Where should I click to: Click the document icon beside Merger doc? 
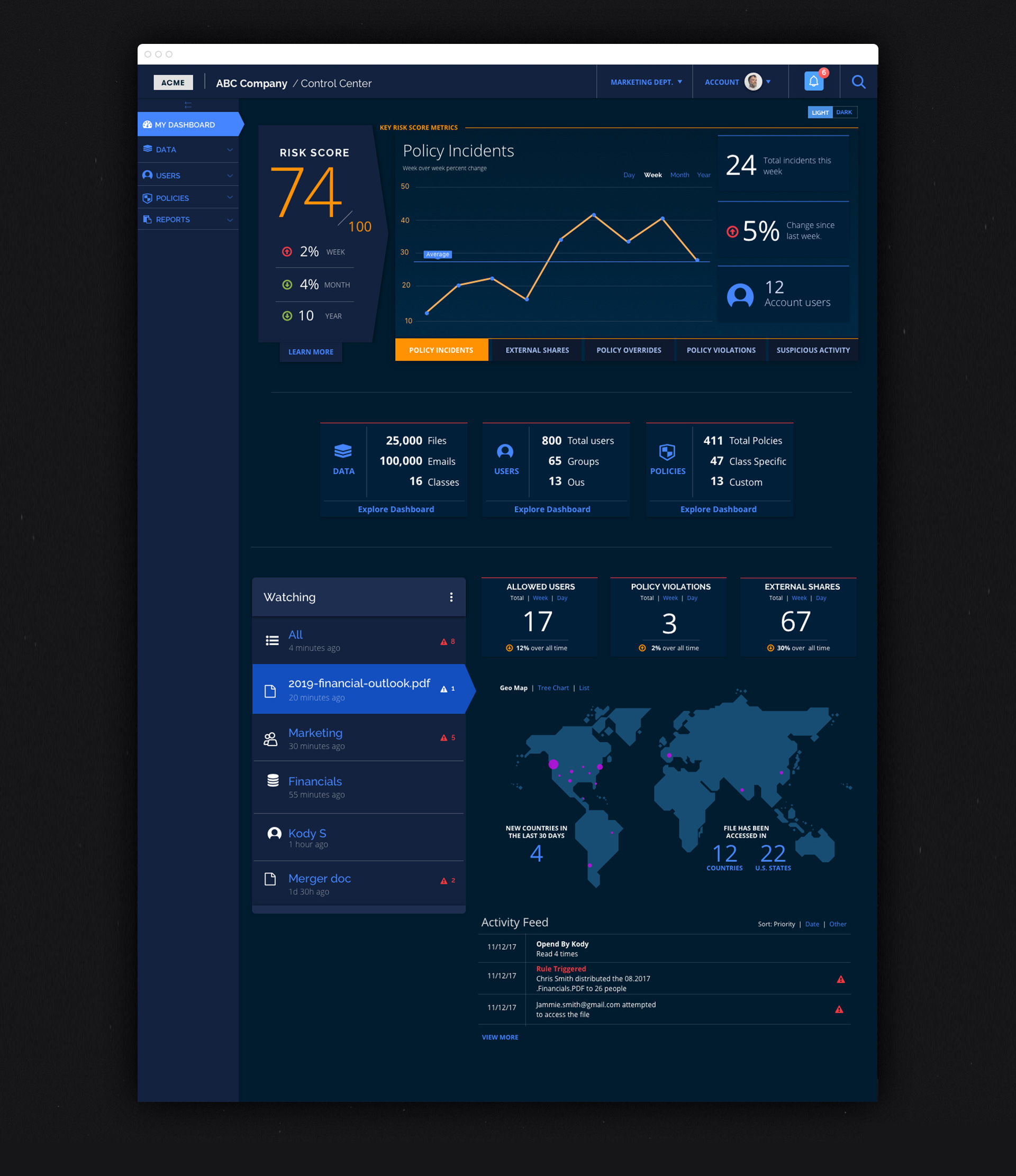click(270, 879)
